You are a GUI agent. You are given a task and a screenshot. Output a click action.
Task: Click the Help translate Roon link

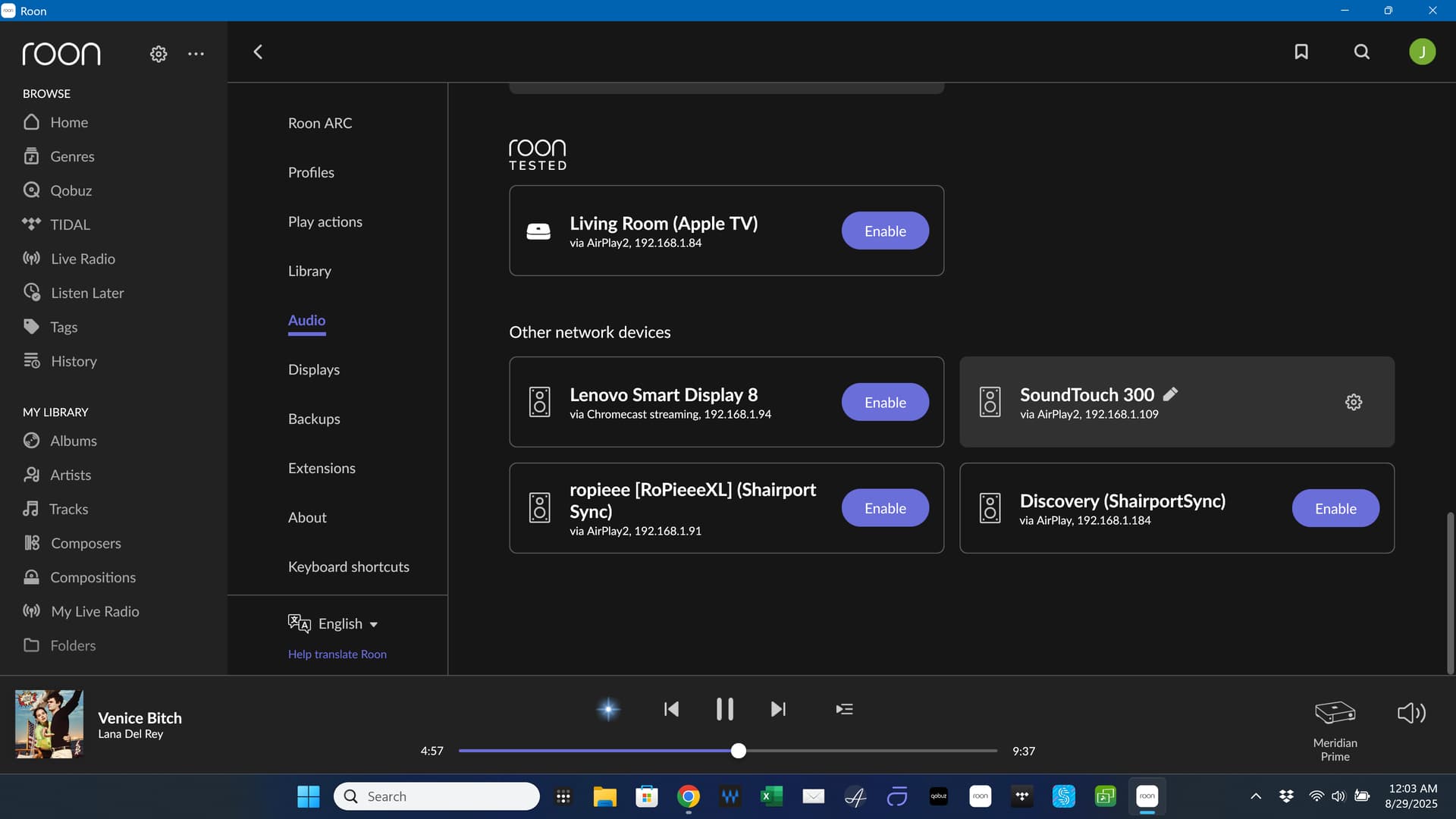pyautogui.click(x=337, y=654)
